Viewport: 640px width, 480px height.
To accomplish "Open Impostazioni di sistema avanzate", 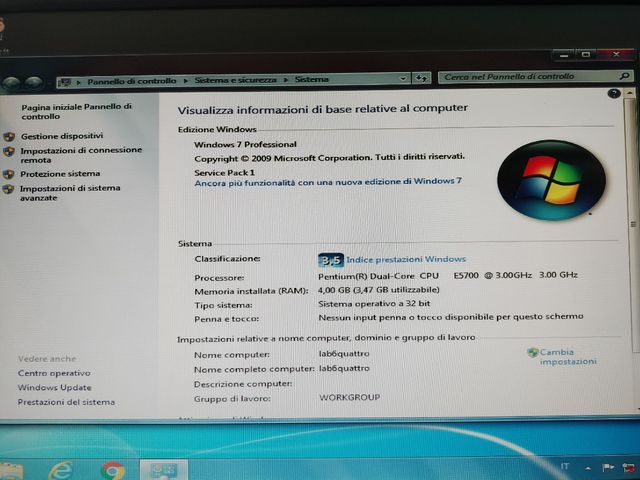I will (69, 193).
